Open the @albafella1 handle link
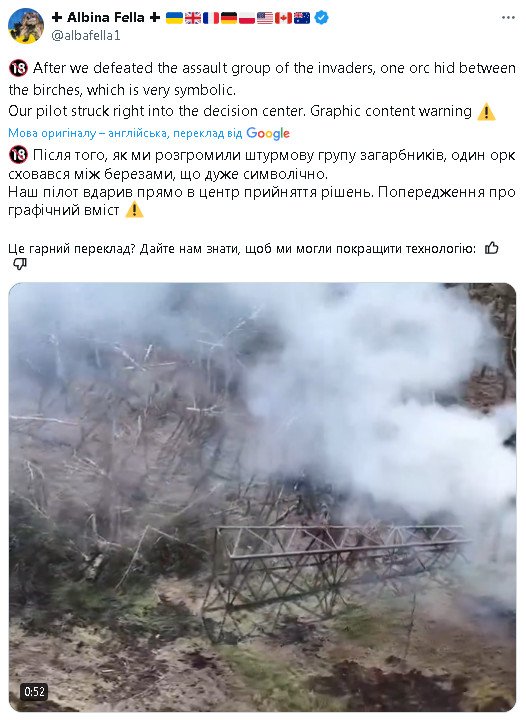Viewport: 526px width, 720px height. pos(86,36)
